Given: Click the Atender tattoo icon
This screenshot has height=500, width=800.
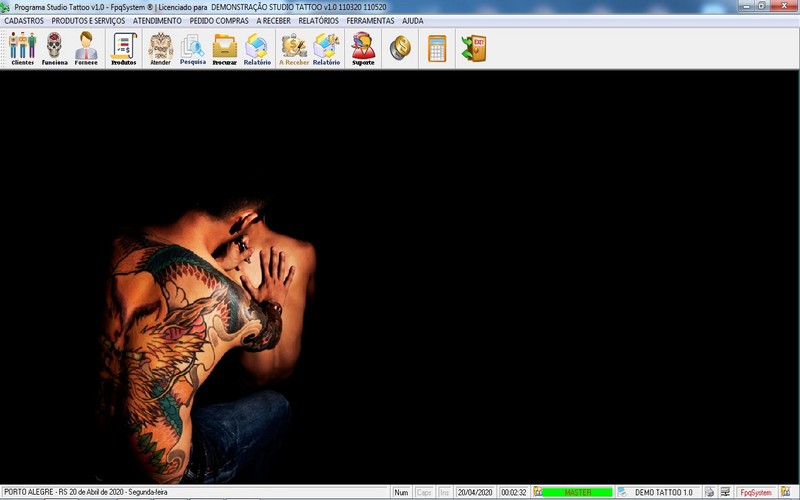Looking at the screenshot, I should 160,48.
